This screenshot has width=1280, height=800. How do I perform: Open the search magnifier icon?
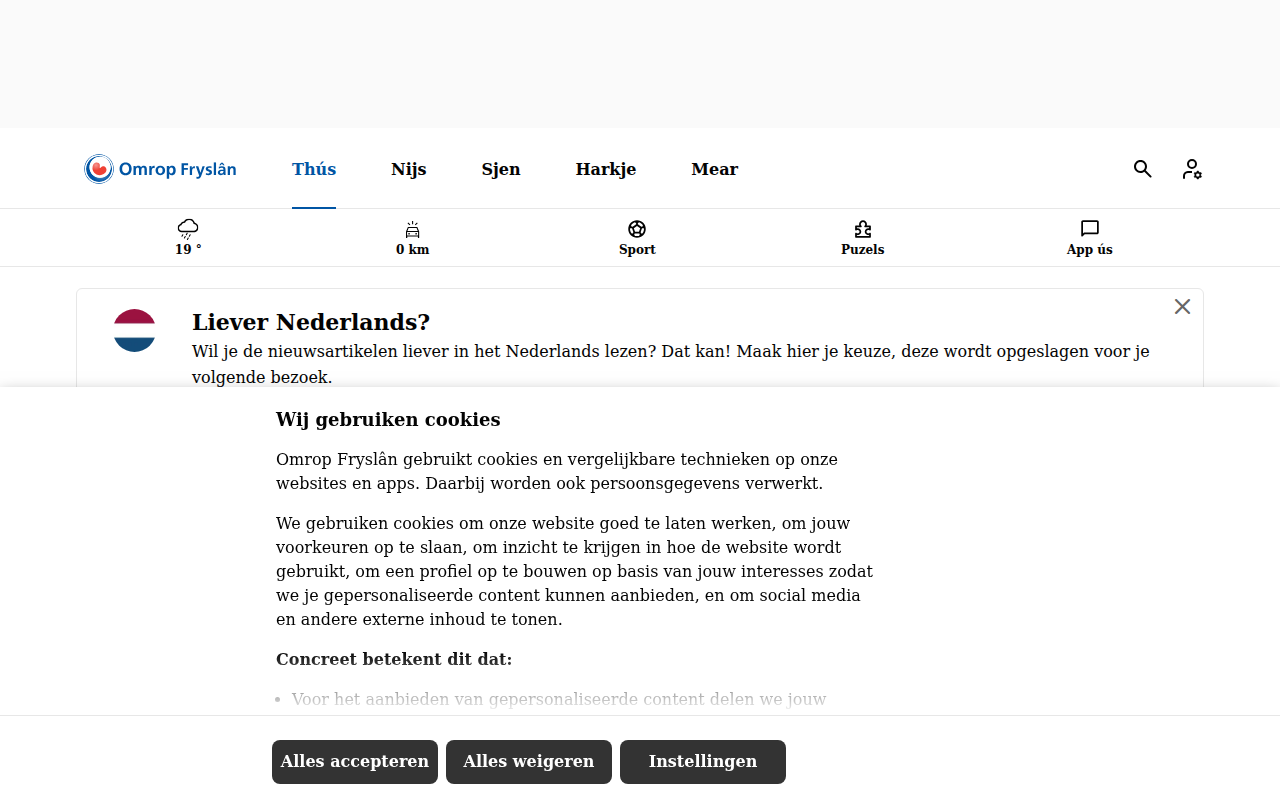(x=1143, y=169)
